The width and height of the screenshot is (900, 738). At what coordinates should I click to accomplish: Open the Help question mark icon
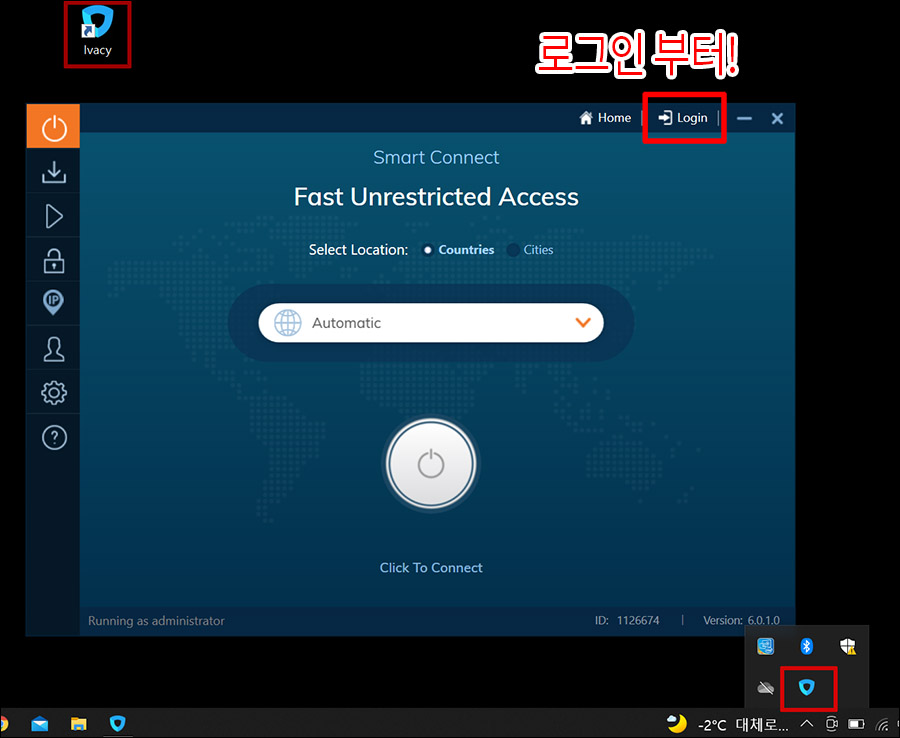click(54, 437)
